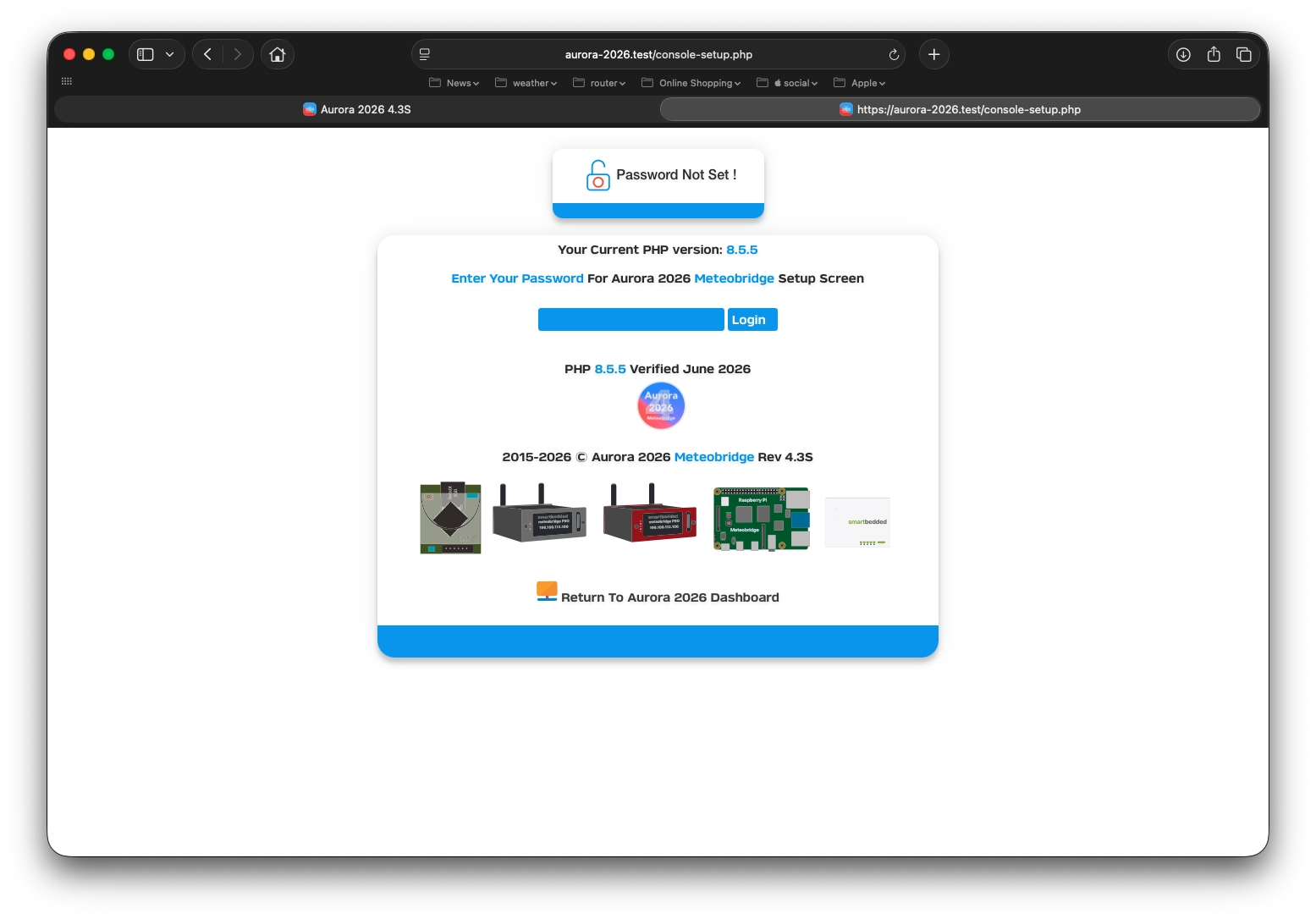Show downloads via the download icon
This screenshot has height=919, width=1316.
coord(1183,54)
